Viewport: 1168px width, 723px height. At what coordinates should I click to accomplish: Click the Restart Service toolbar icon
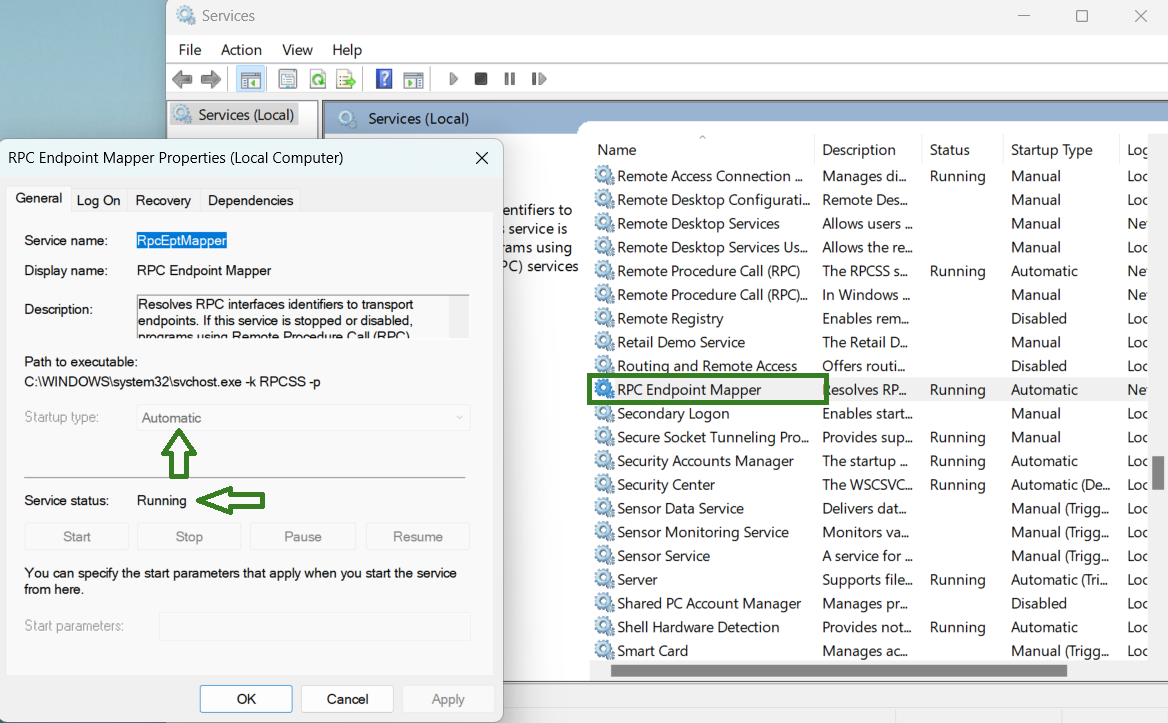tap(539, 79)
